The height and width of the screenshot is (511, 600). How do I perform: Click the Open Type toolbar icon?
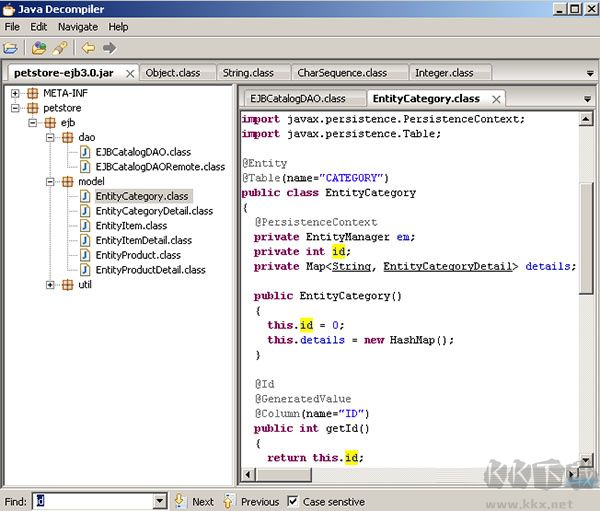coord(39,48)
